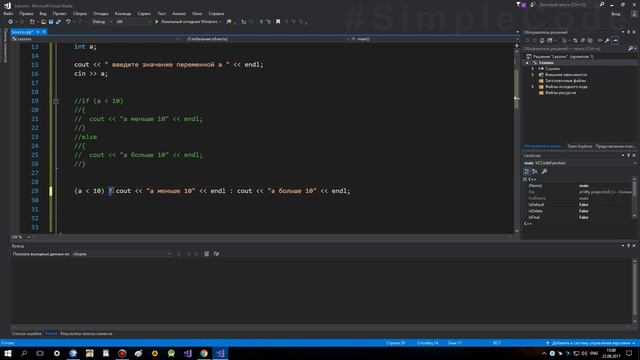Switch to the Представление классов tab

click(x=616, y=146)
